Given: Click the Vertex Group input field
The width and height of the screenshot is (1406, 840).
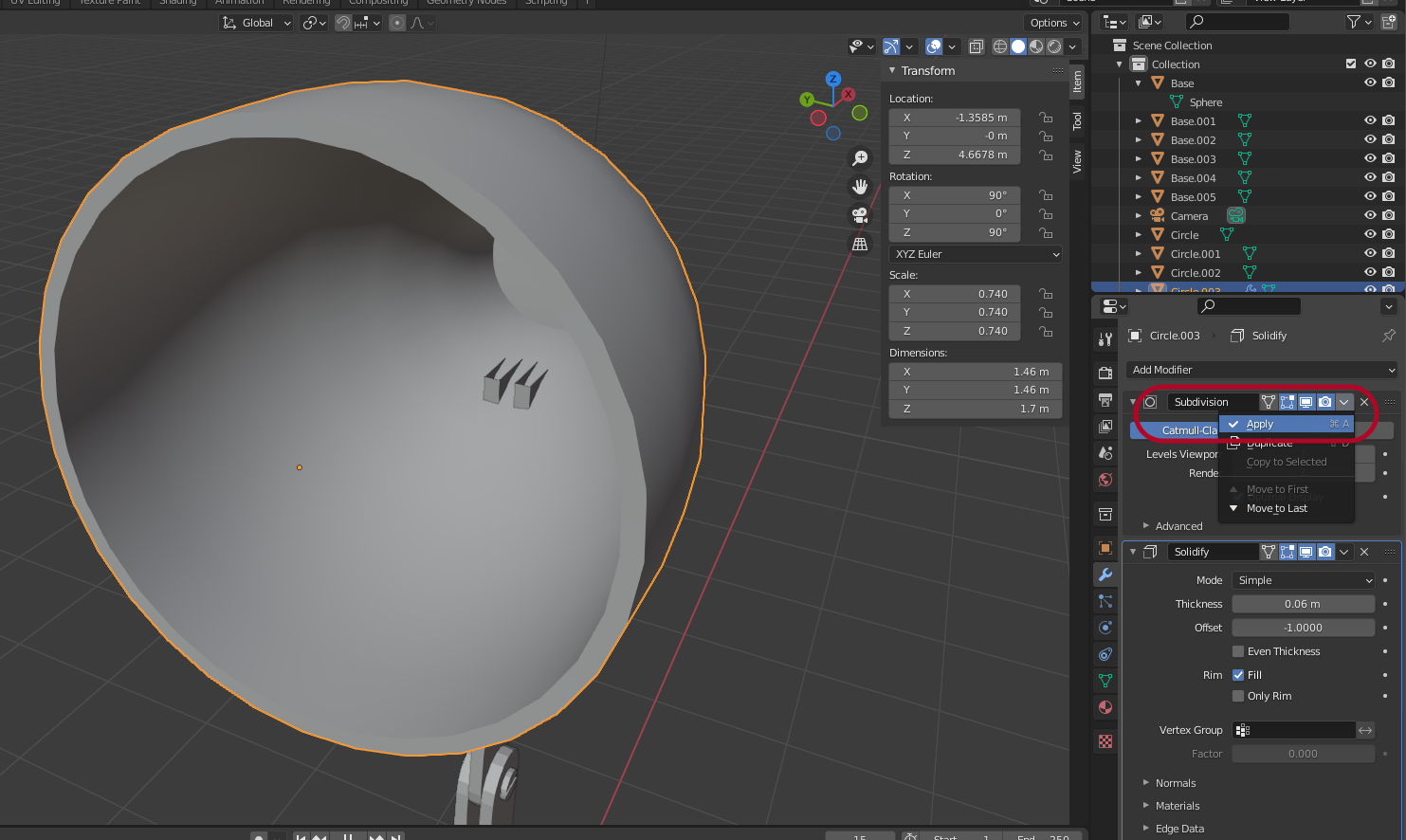Looking at the screenshot, I should 1293,730.
